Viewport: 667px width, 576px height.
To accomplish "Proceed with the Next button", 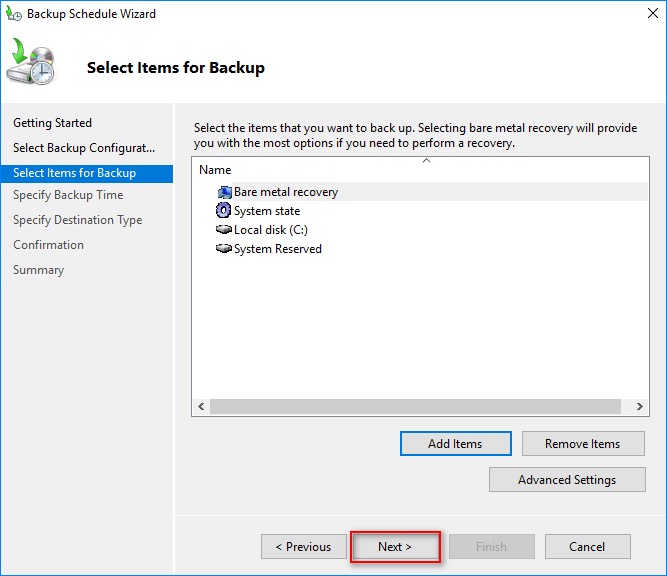I will pyautogui.click(x=395, y=547).
